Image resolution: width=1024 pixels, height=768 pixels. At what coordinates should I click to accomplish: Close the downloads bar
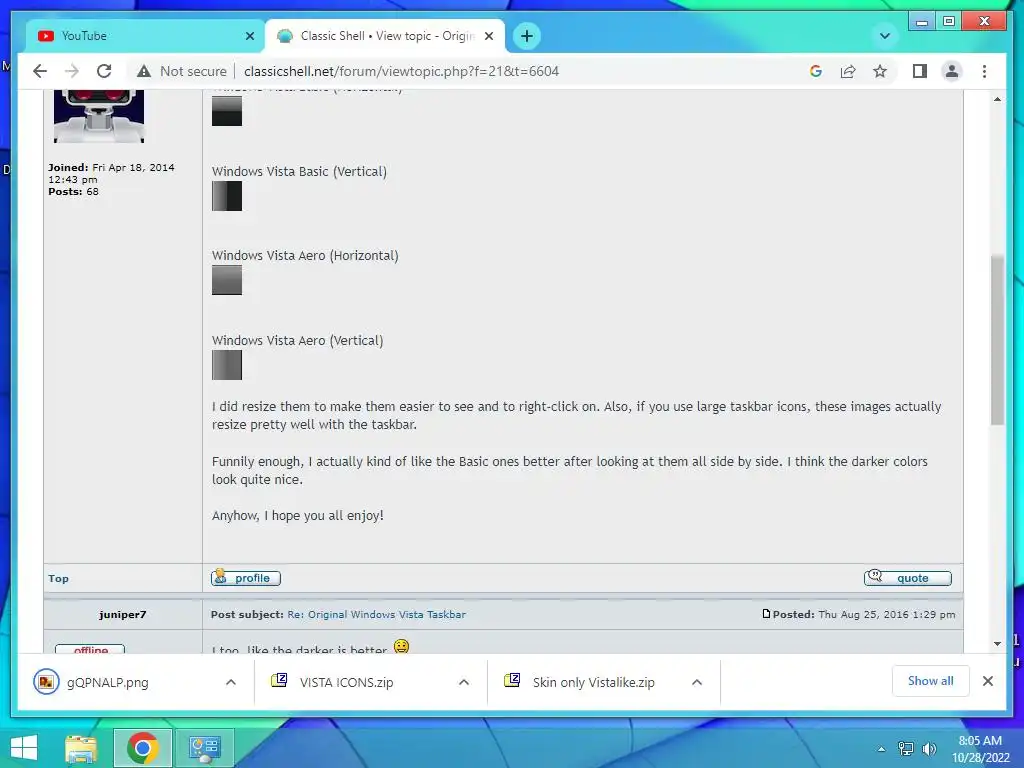click(988, 681)
